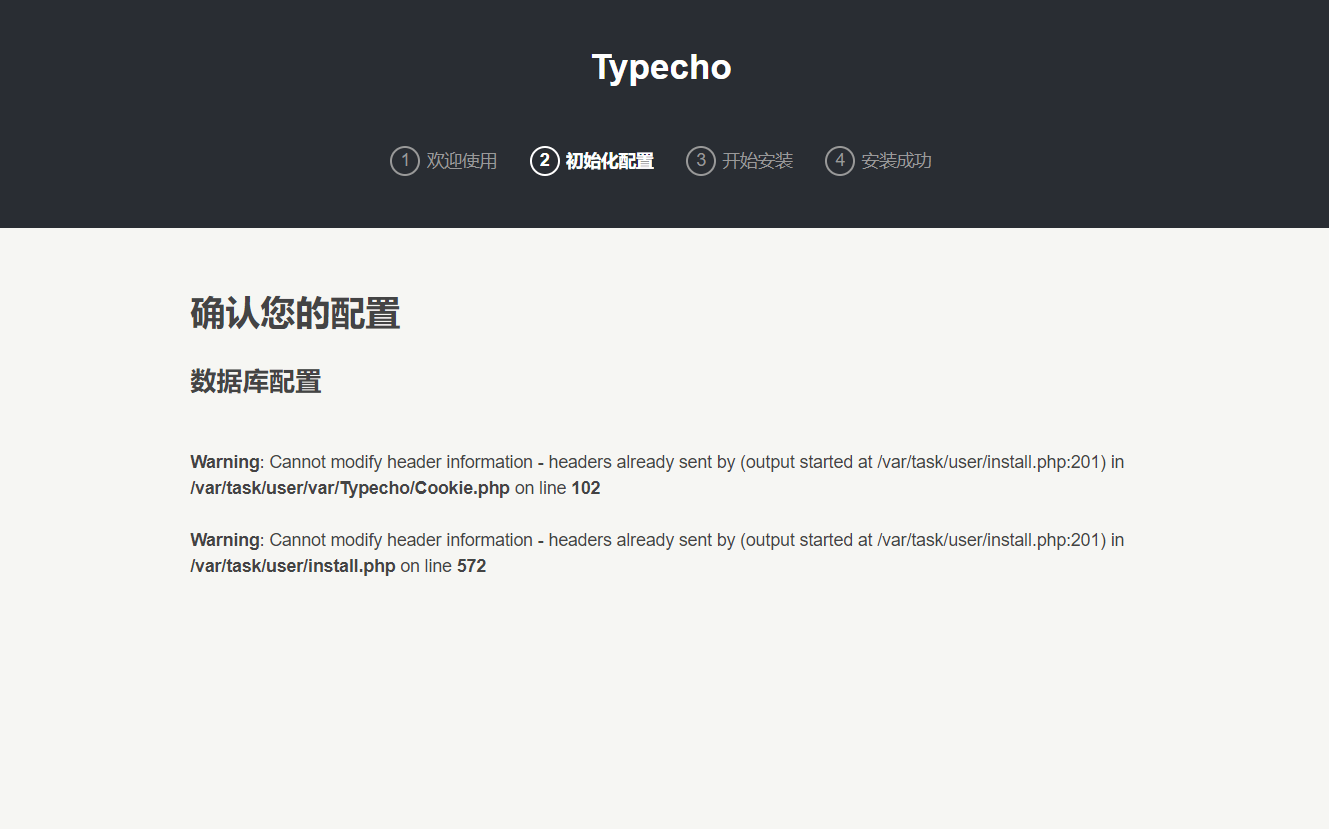
Task: Click the step 1 circle number icon
Action: [x=404, y=160]
